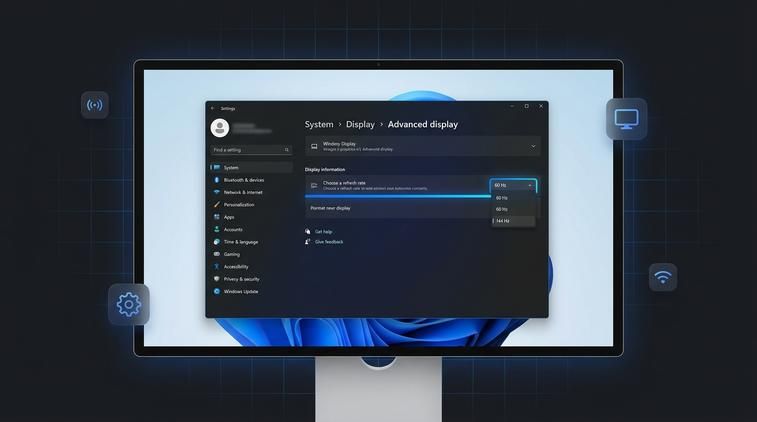Open the user profile avatar
Image resolution: width=757 pixels, height=422 pixels.
pos(220,128)
